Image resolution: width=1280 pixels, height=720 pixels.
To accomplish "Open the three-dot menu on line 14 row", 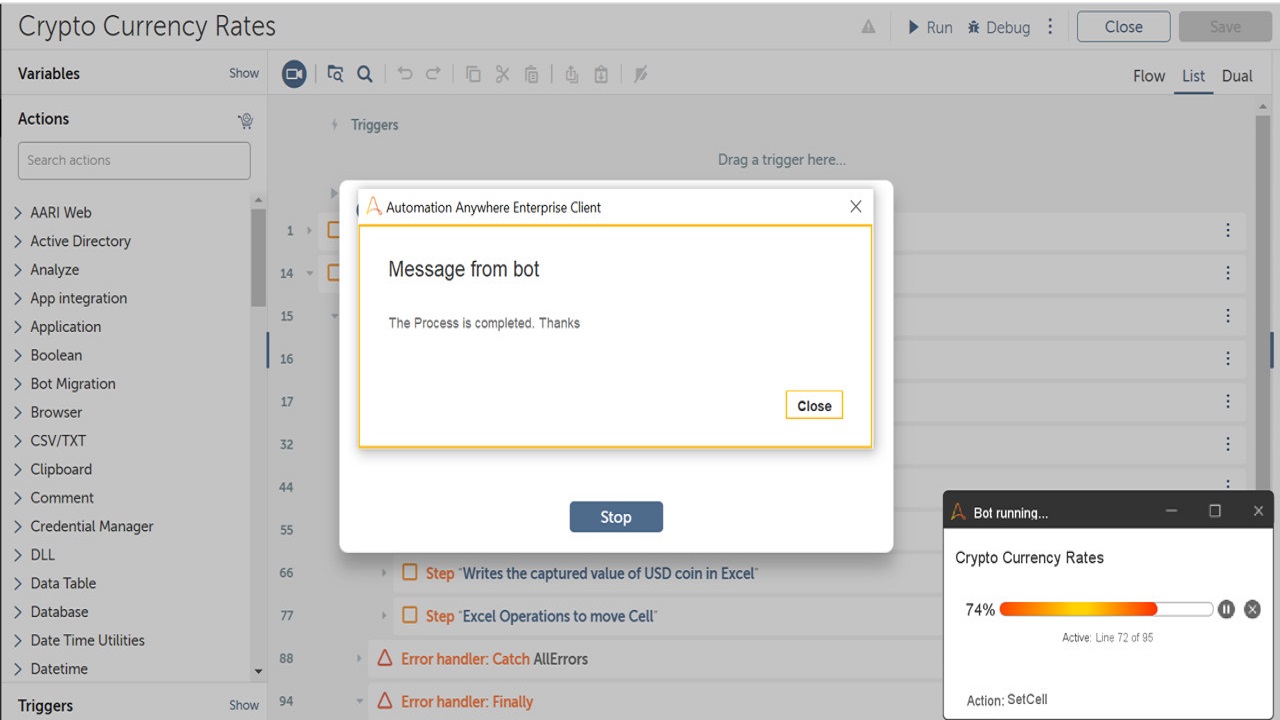I will pos(1228,273).
